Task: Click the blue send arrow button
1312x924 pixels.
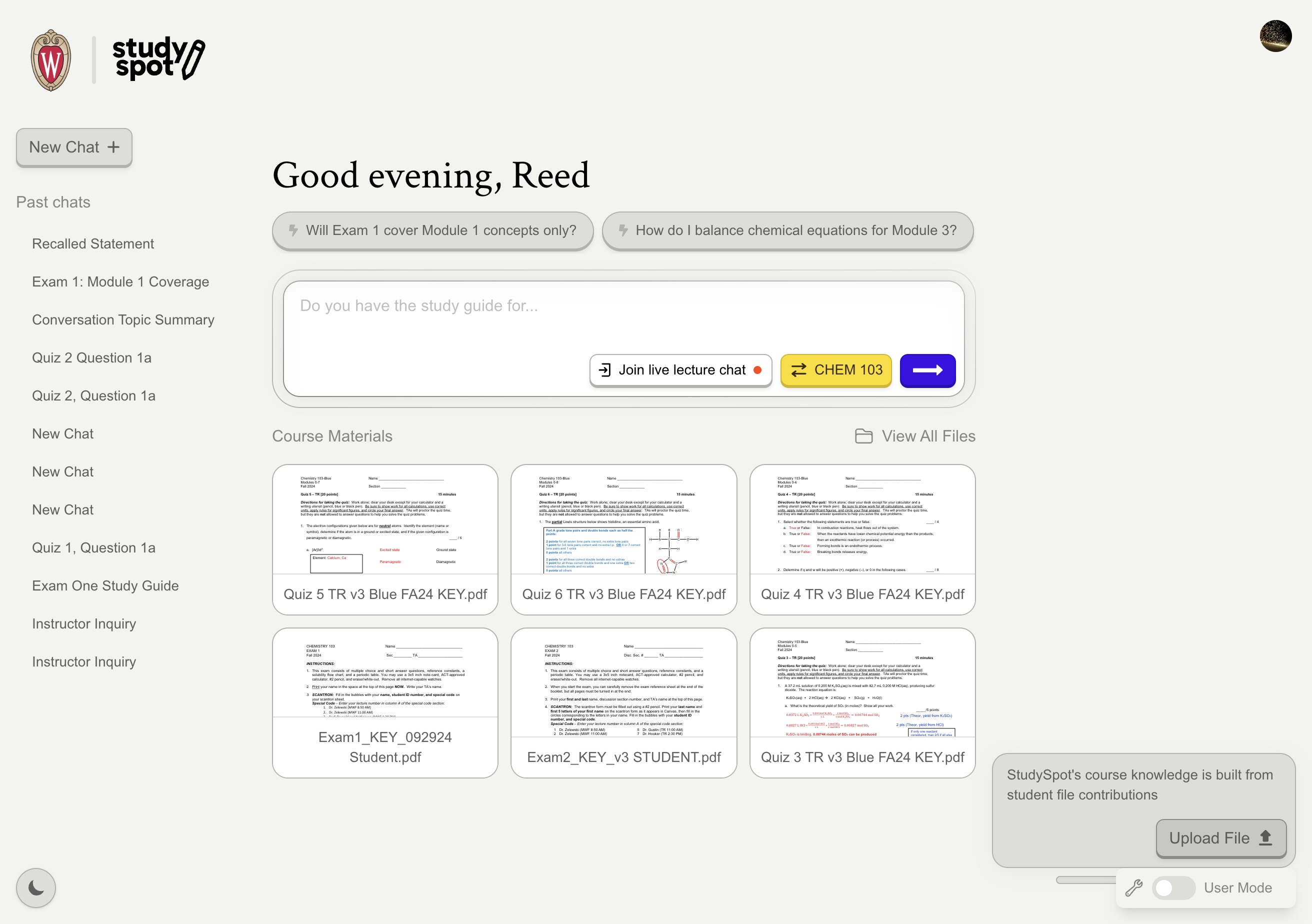Action: [x=927, y=370]
